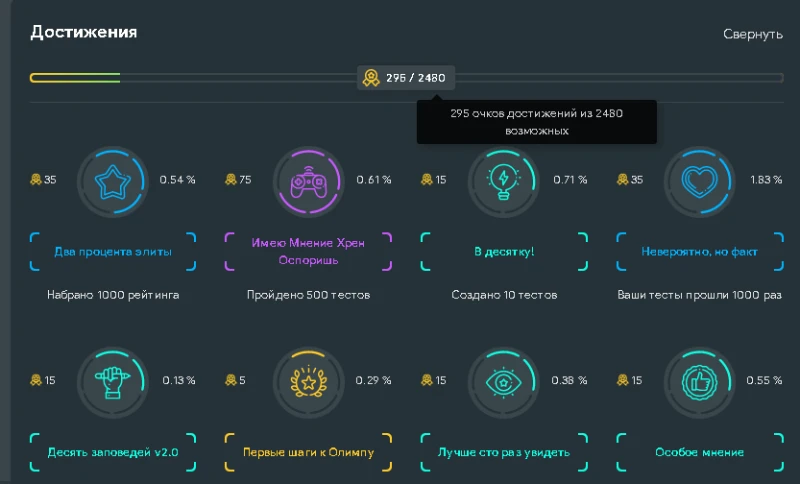Click the hand holding pencil badge

coord(113,382)
